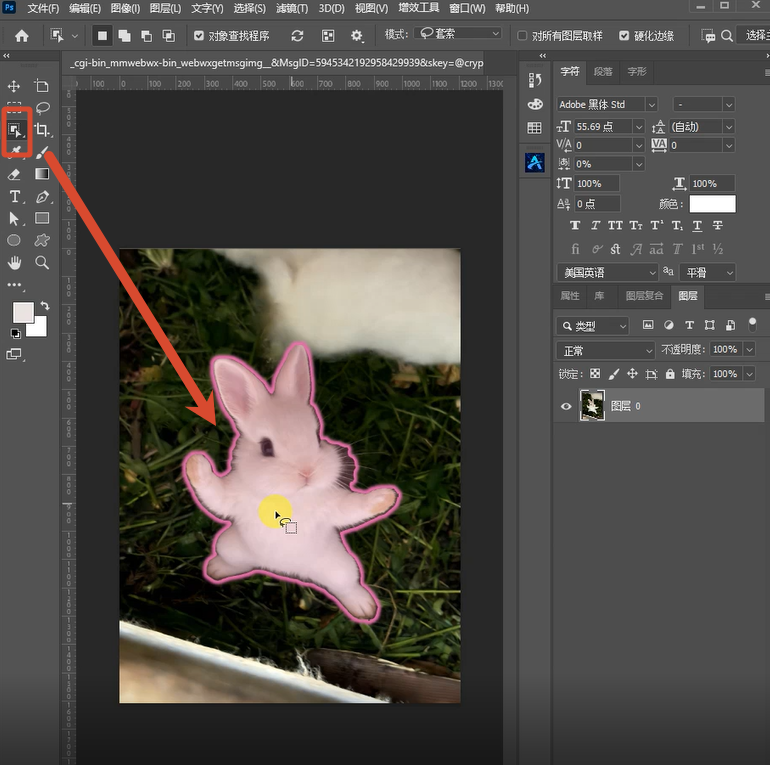Select the Zoom tool in toolbox
The image size is (770, 765).
[x=42, y=263]
